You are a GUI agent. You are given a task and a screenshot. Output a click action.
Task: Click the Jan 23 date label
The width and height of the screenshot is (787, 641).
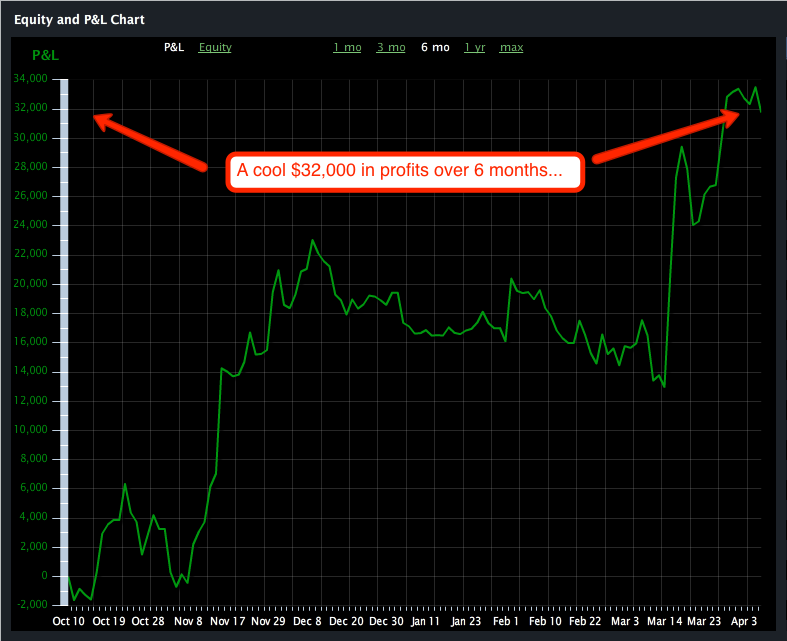coord(465,621)
